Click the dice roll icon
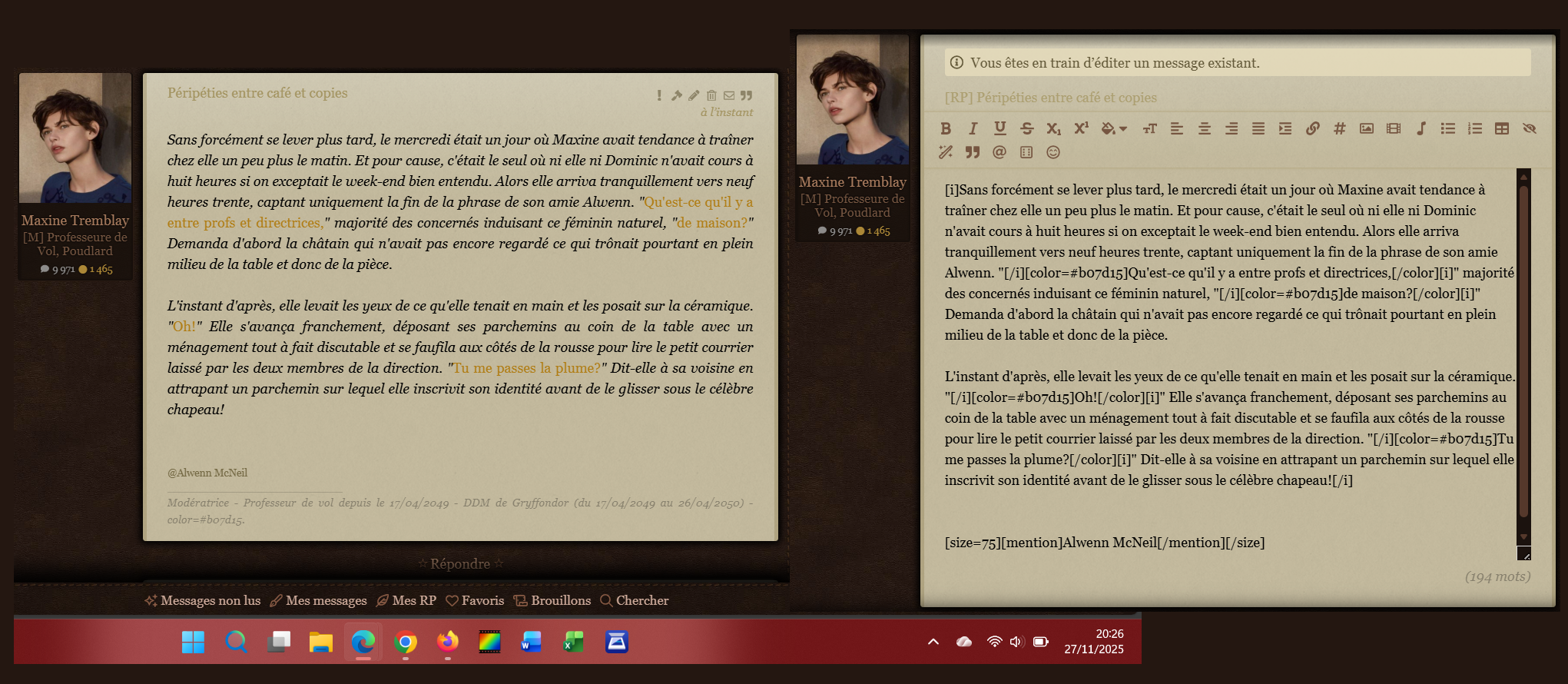This screenshot has width=1568, height=684. point(1026,152)
